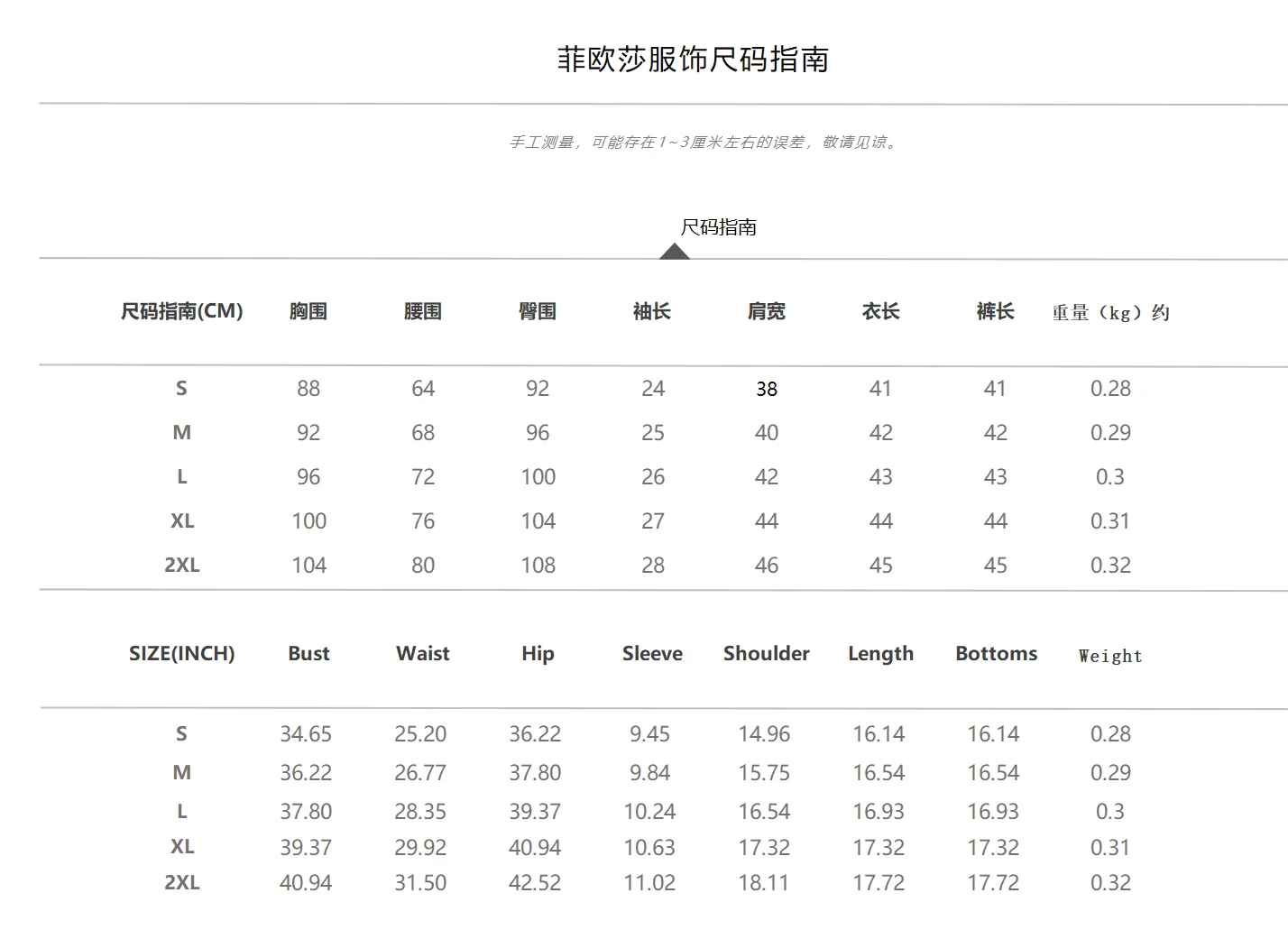Click the Waist value 31.50 for size 2XL
Screen dimensions: 1288x939
[420, 883]
